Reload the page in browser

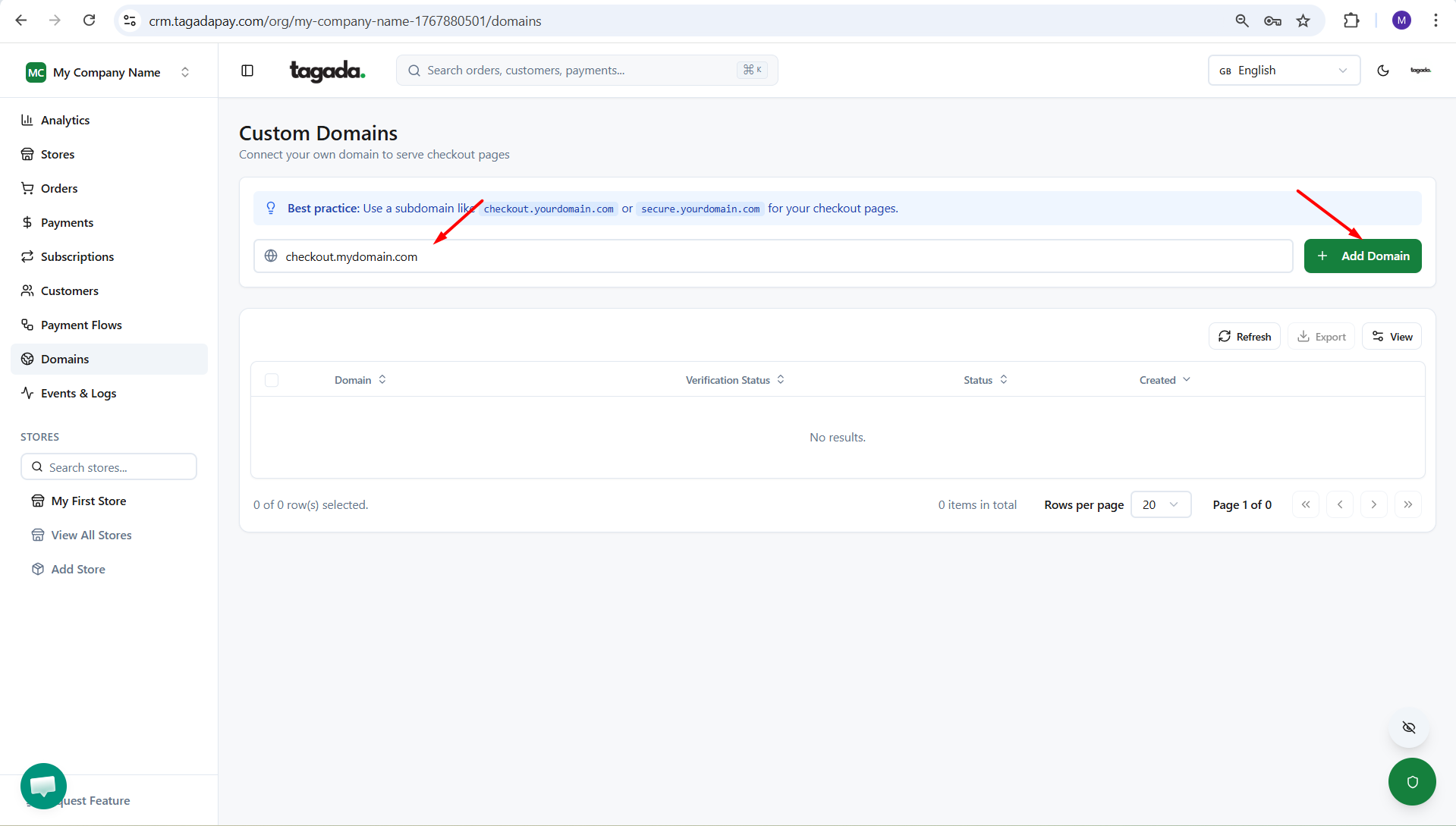tap(89, 20)
